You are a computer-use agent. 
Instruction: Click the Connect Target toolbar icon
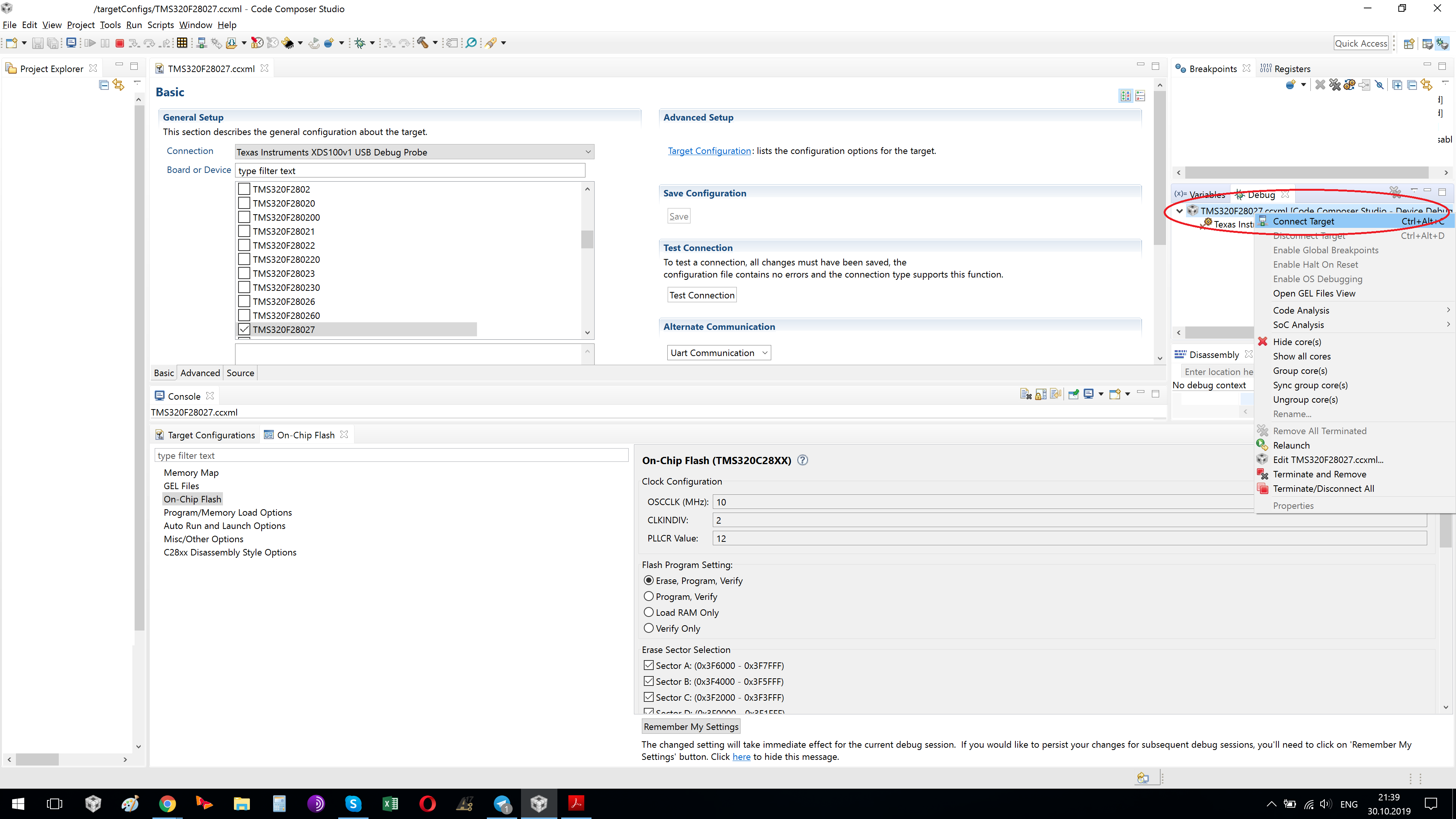(x=201, y=43)
